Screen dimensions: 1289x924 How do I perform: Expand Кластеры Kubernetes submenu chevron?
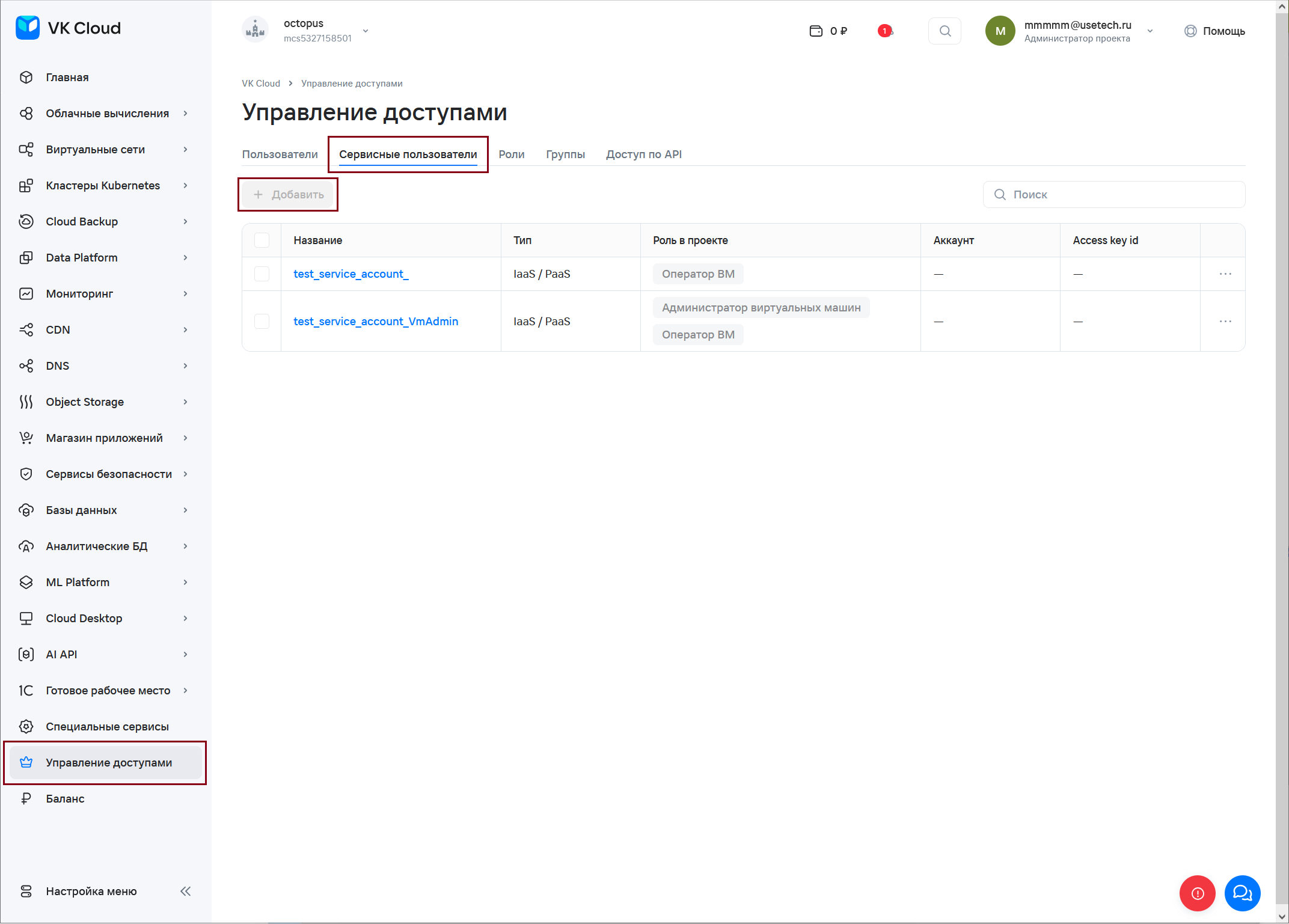tap(185, 186)
